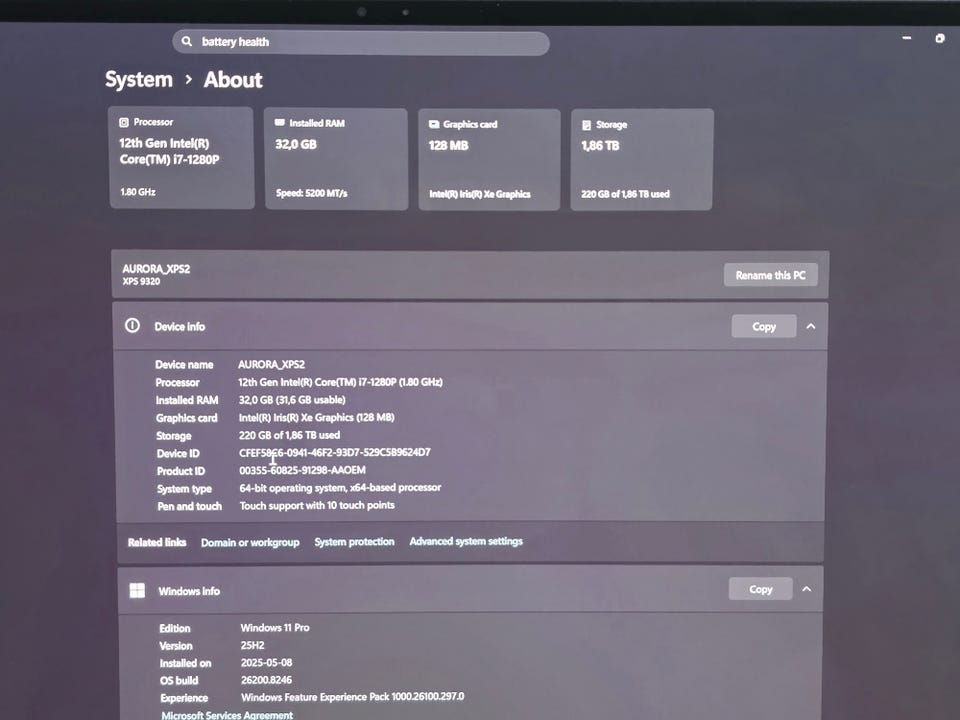Click the Rename this PC button
This screenshot has height=720, width=960.
coord(771,276)
